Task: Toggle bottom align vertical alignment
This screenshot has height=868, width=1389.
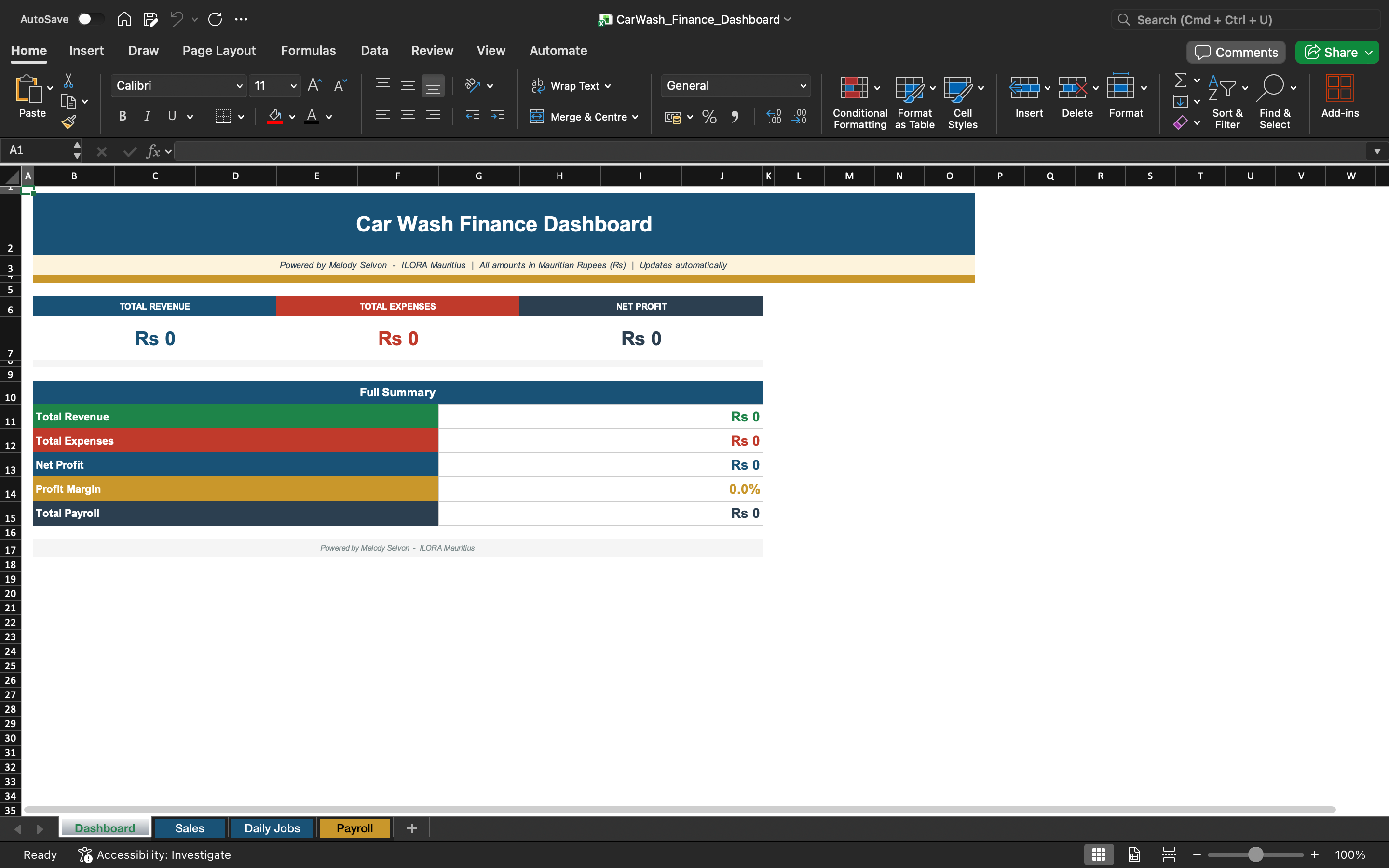Action: coord(433,85)
